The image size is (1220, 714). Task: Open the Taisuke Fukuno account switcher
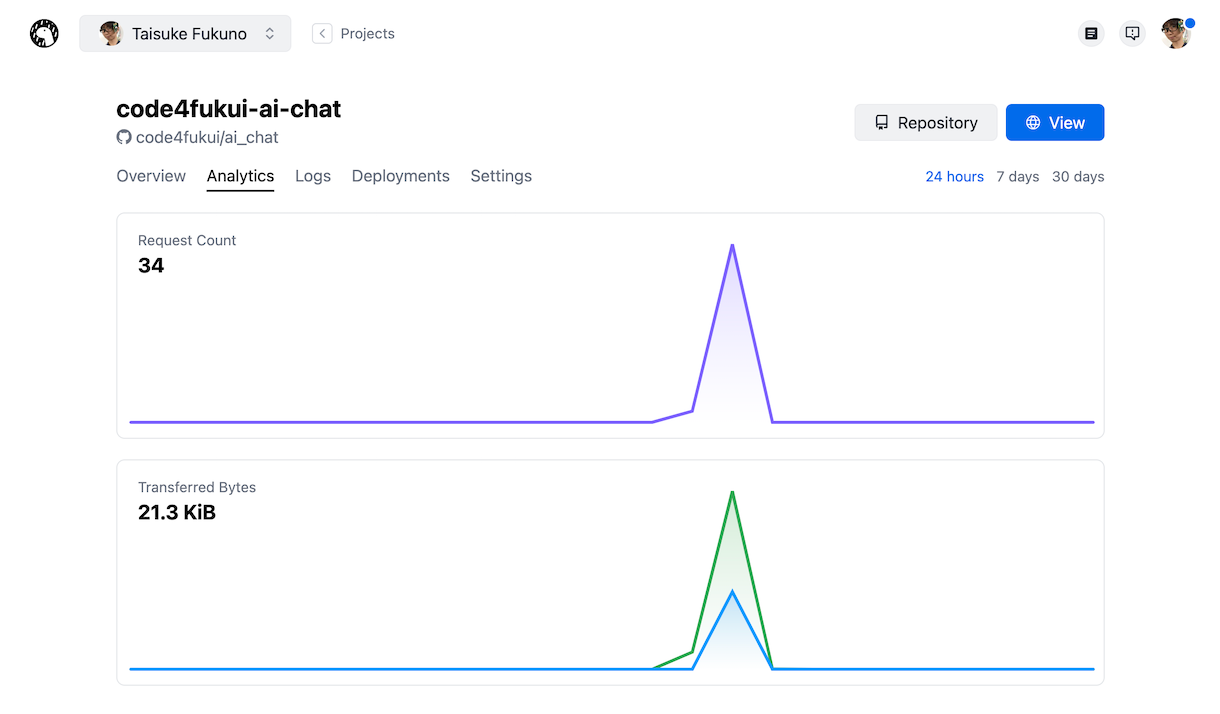[x=185, y=33]
